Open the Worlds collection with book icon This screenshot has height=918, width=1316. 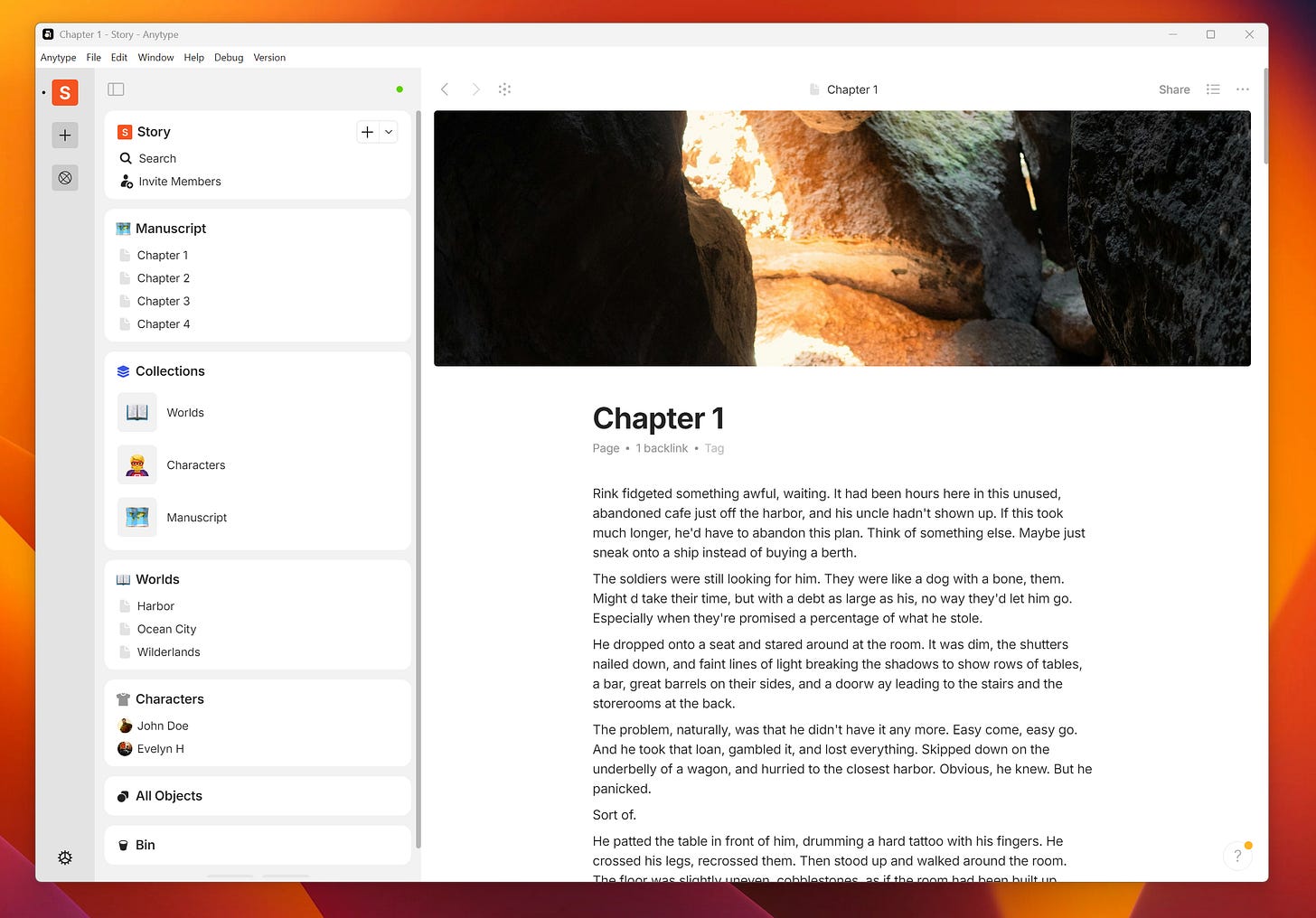coord(258,413)
